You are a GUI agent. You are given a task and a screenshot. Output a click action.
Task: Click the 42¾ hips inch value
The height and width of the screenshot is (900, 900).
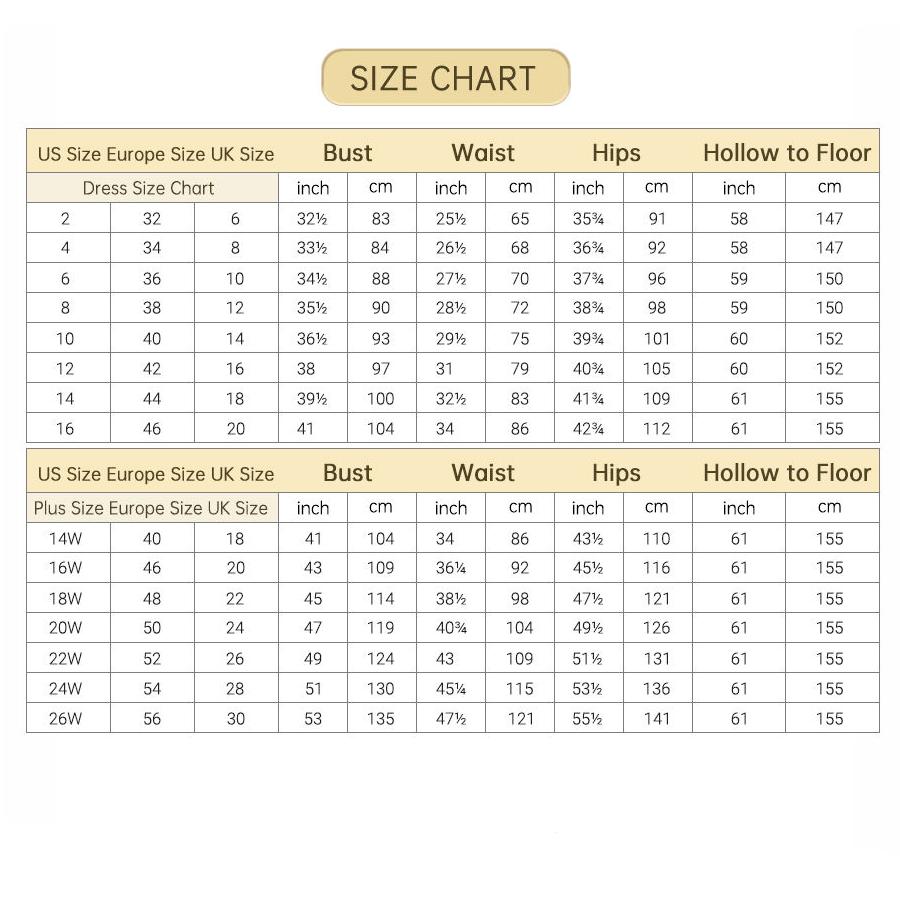coord(588,429)
